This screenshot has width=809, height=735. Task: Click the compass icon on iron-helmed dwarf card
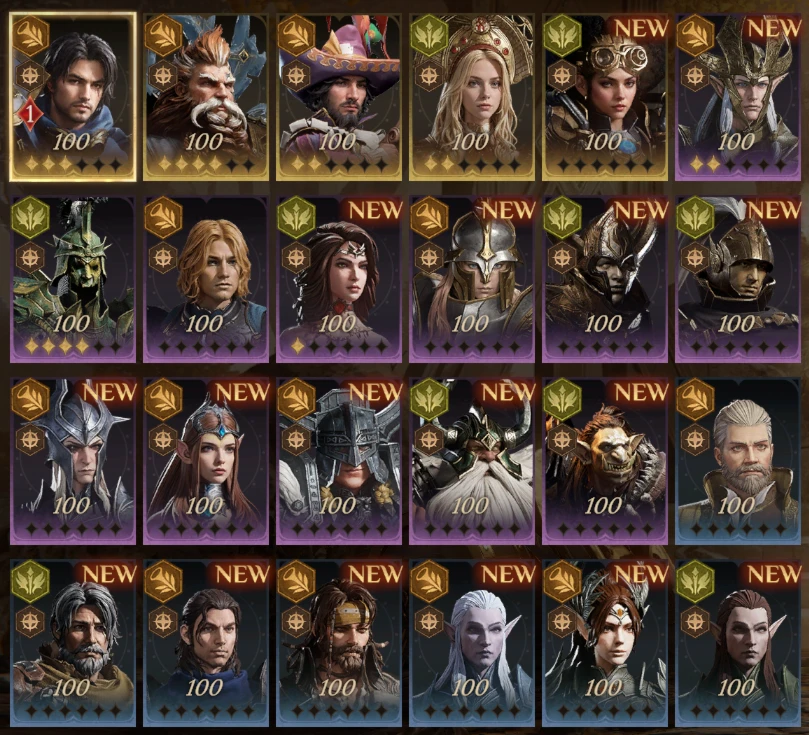296,439
